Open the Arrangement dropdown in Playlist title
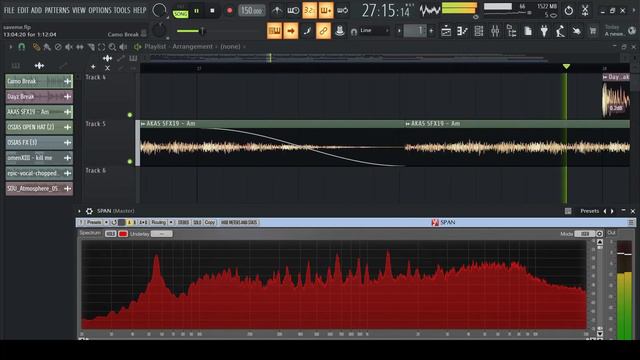This screenshot has height=360, width=640. click(192, 47)
